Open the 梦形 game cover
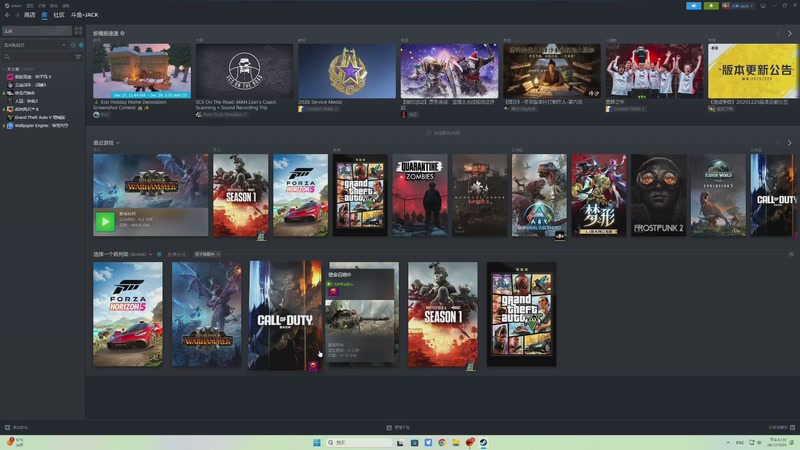Image resolution: width=800 pixels, height=450 pixels. pyautogui.click(x=599, y=195)
